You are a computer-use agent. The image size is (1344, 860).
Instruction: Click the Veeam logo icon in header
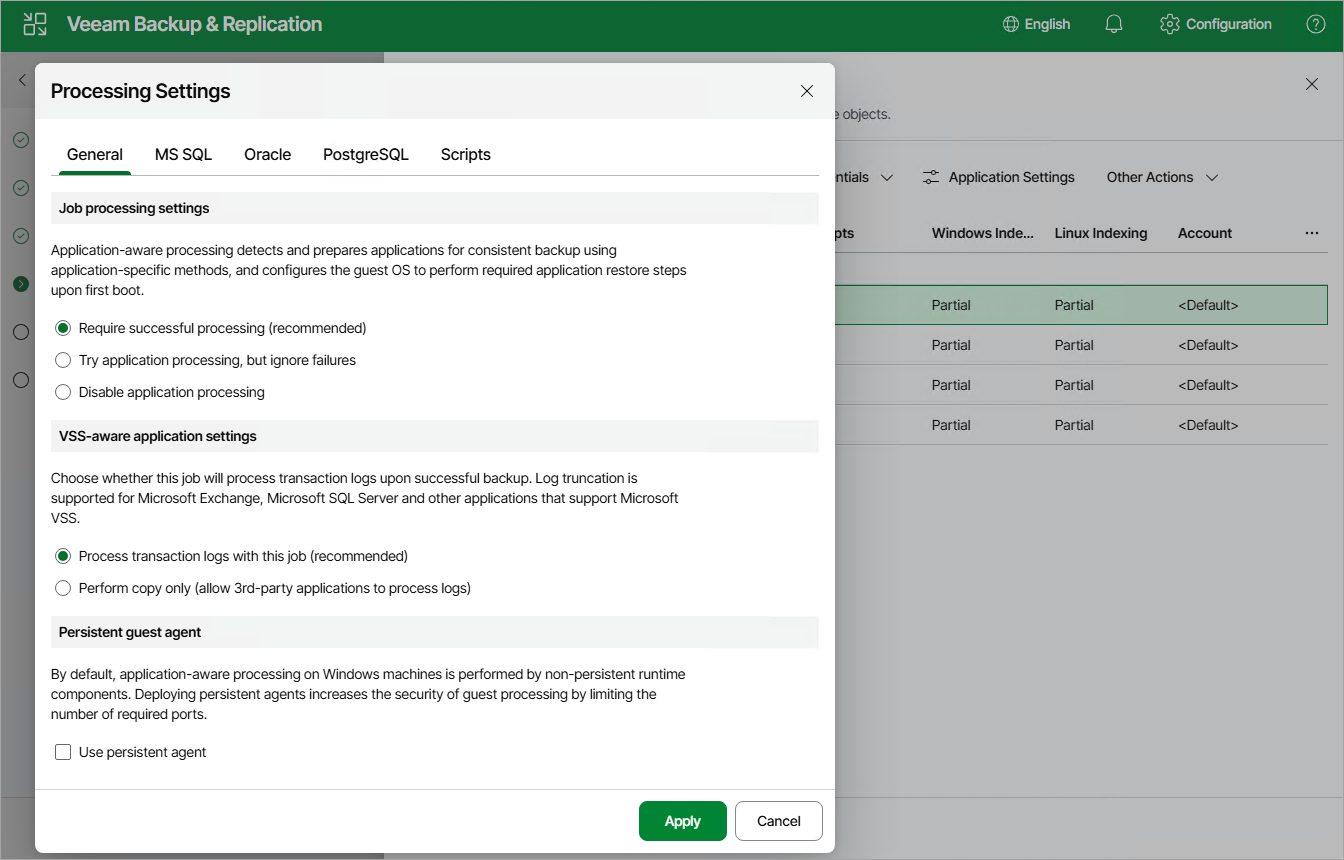coord(35,25)
